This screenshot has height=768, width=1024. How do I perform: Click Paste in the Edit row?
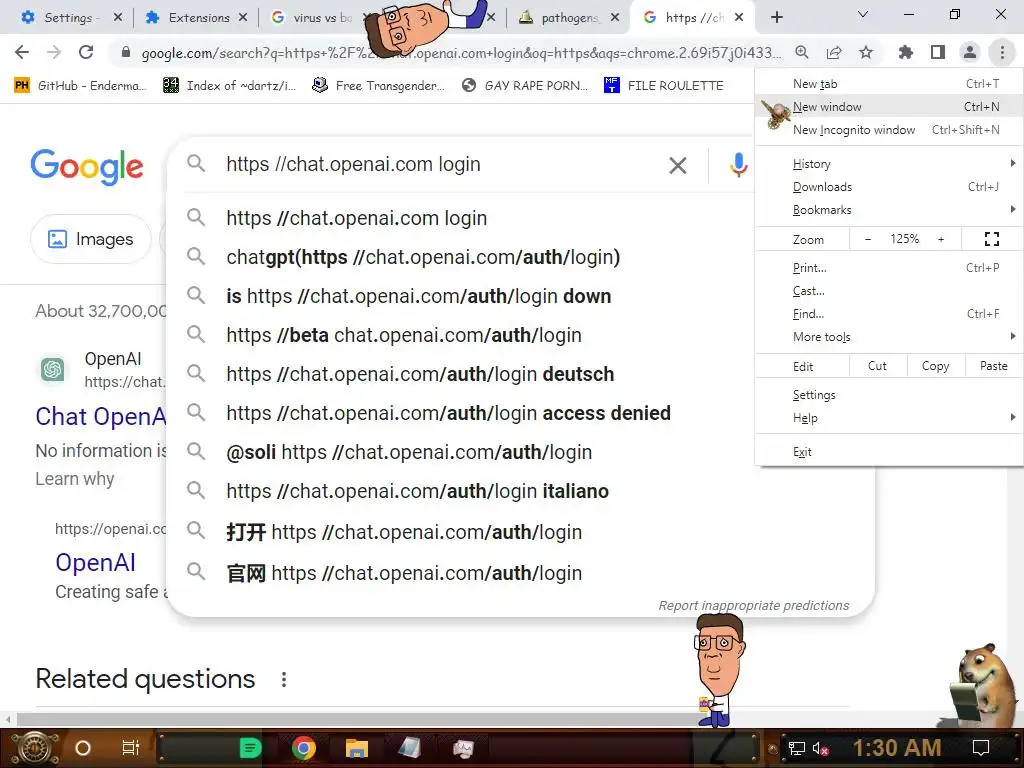[x=993, y=366]
